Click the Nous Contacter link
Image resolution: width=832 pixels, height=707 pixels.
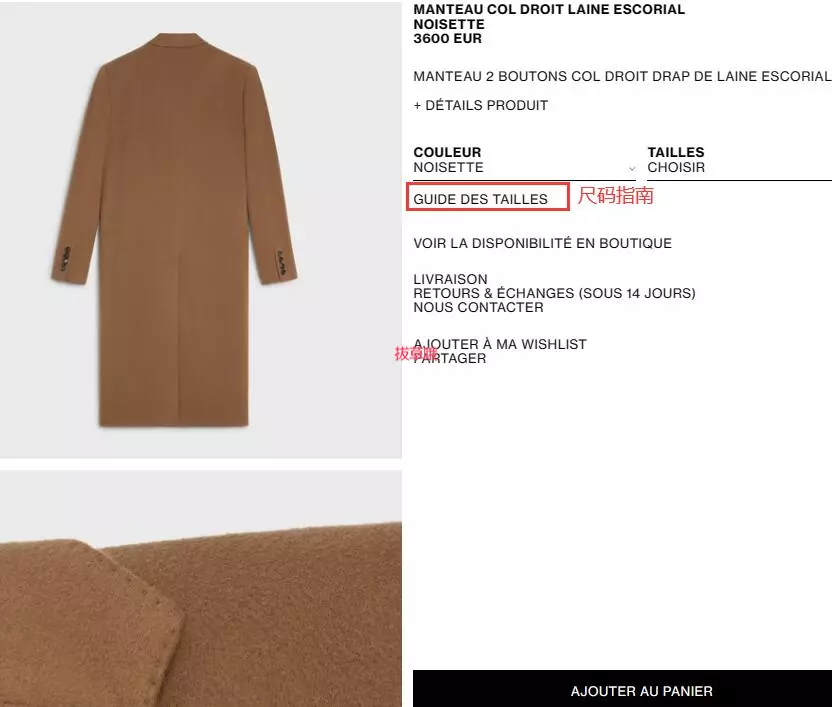click(478, 307)
